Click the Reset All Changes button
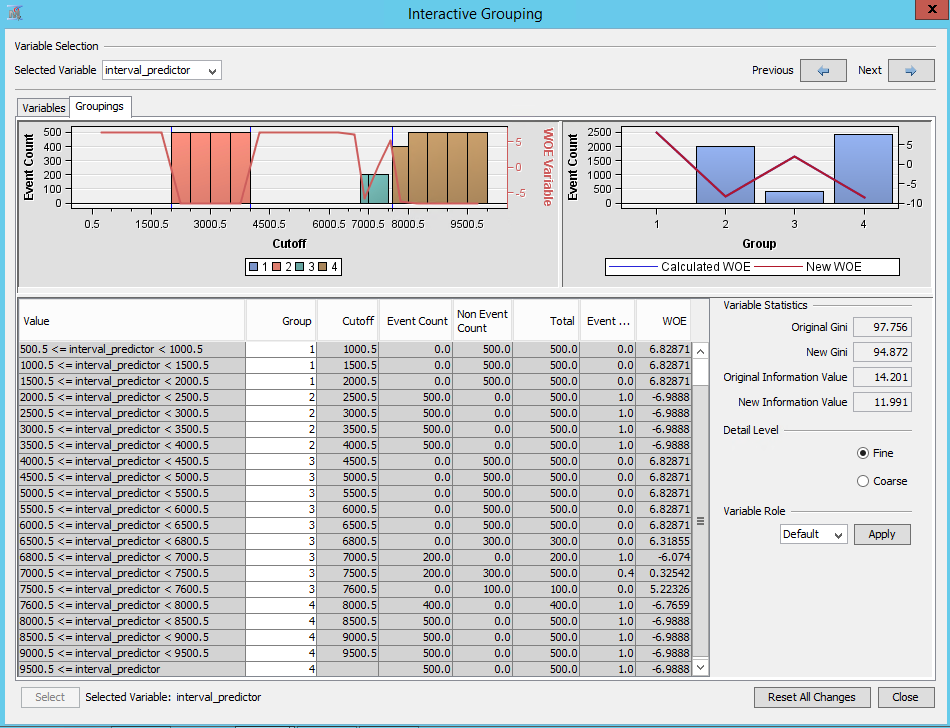Viewport: 950px width, 728px height. pos(810,697)
